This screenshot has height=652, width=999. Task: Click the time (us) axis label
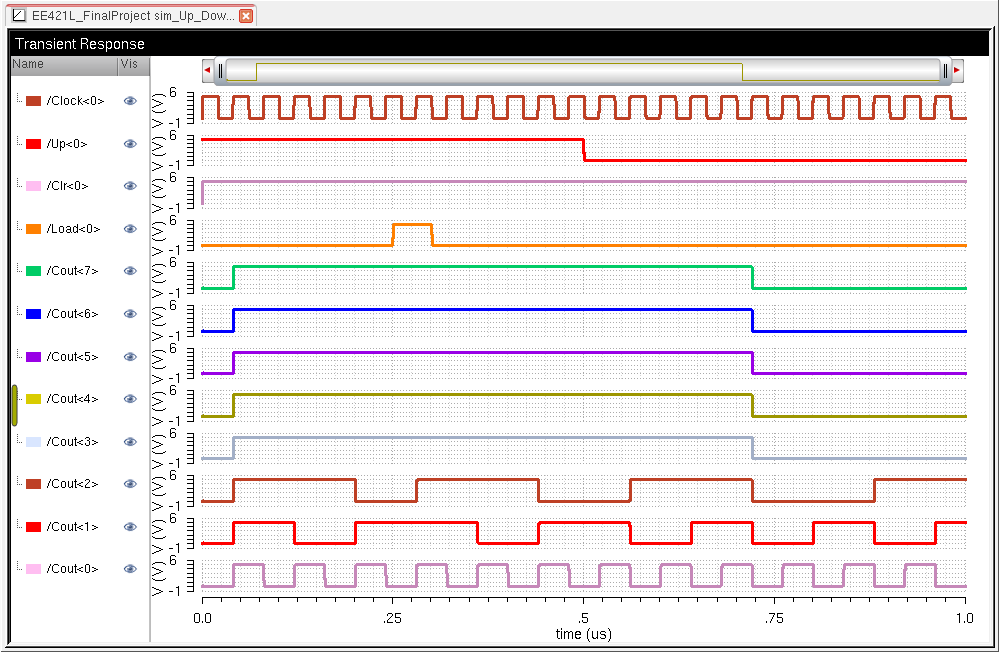(x=583, y=634)
